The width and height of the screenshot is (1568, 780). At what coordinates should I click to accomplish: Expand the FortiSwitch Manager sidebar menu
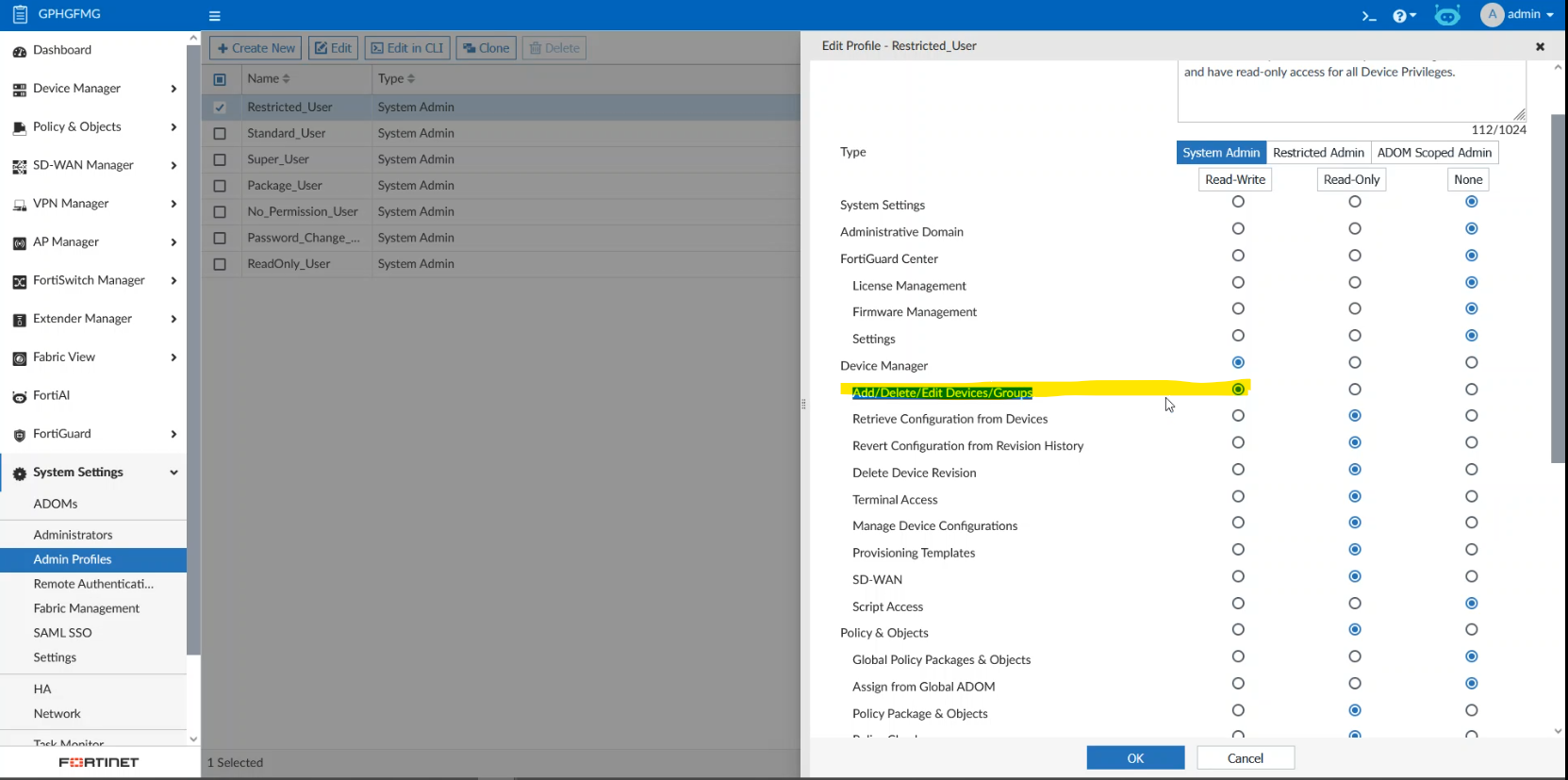[173, 281]
